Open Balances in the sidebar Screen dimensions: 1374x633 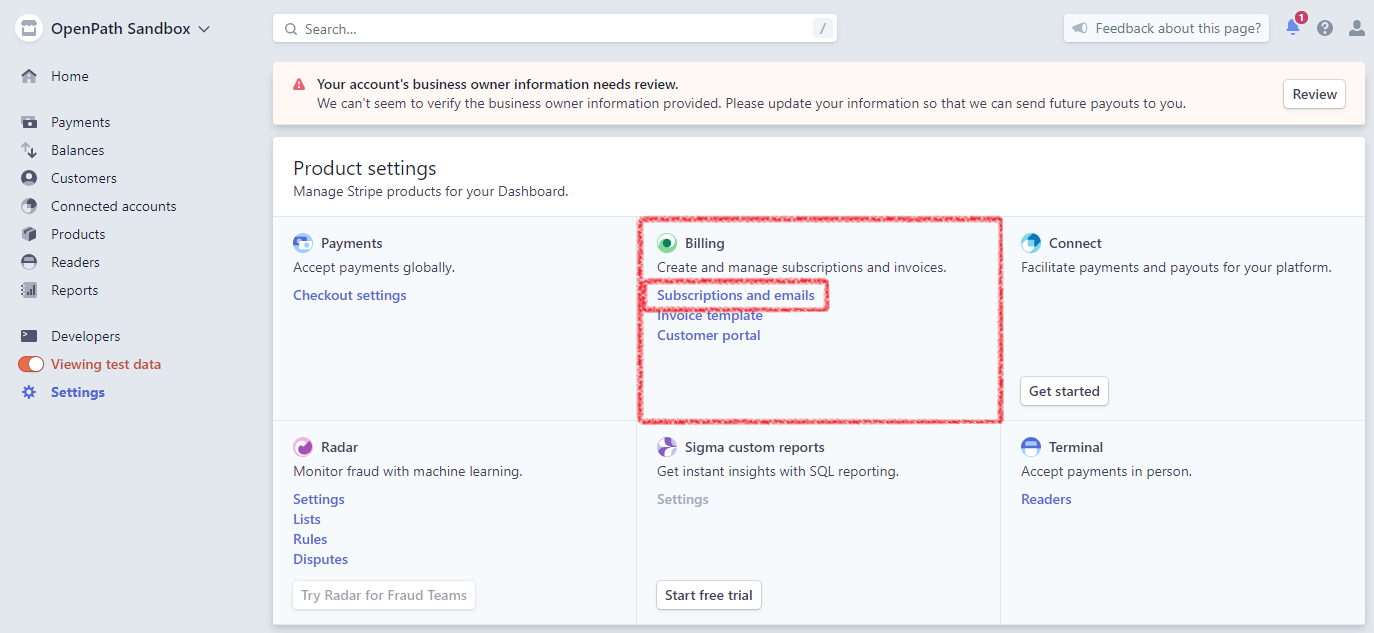click(x=78, y=150)
